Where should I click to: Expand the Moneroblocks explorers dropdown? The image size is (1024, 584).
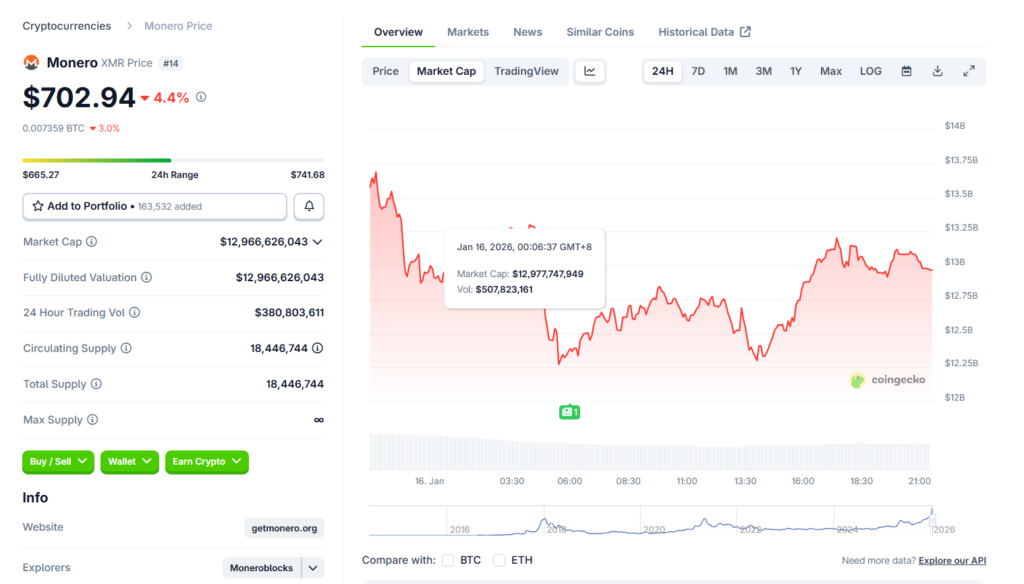(x=313, y=568)
